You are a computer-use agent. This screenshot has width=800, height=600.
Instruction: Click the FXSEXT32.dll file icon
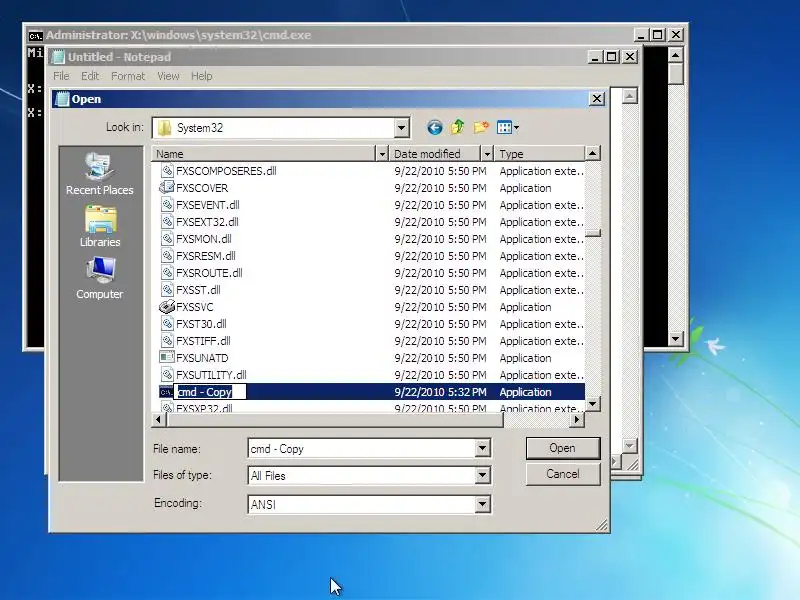(x=167, y=221)
